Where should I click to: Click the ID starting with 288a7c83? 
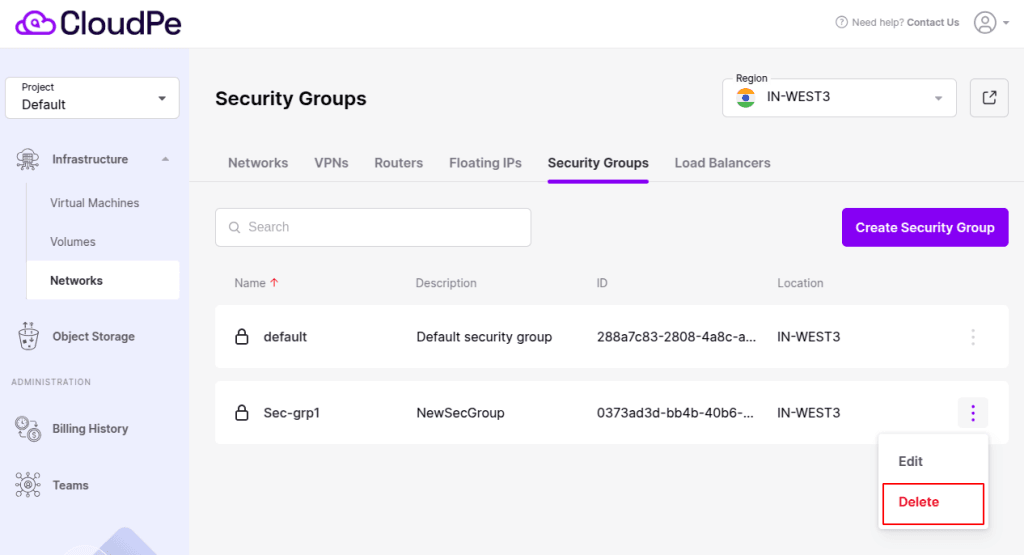677,337
